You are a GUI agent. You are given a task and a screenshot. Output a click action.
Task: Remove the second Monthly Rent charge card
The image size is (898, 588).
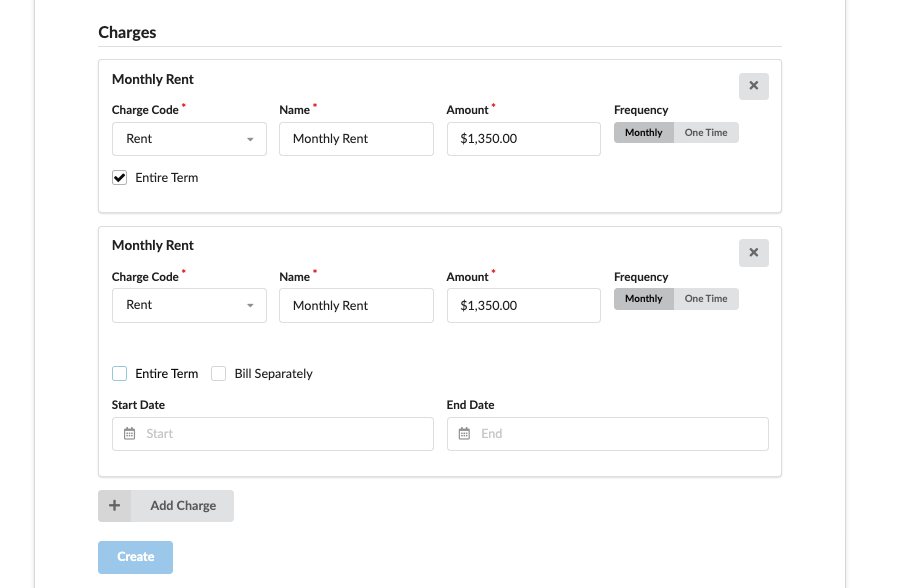(x=754, y=252)
